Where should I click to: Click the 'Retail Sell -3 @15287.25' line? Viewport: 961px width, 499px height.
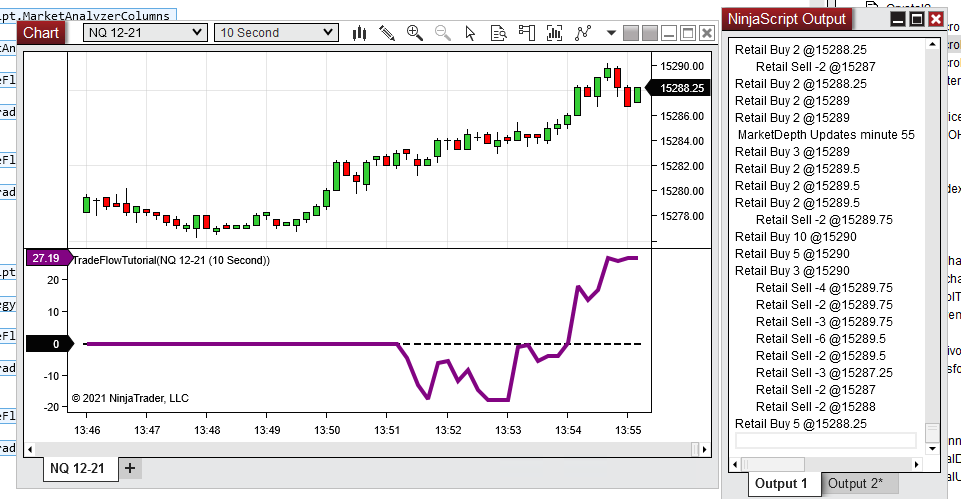824,373
